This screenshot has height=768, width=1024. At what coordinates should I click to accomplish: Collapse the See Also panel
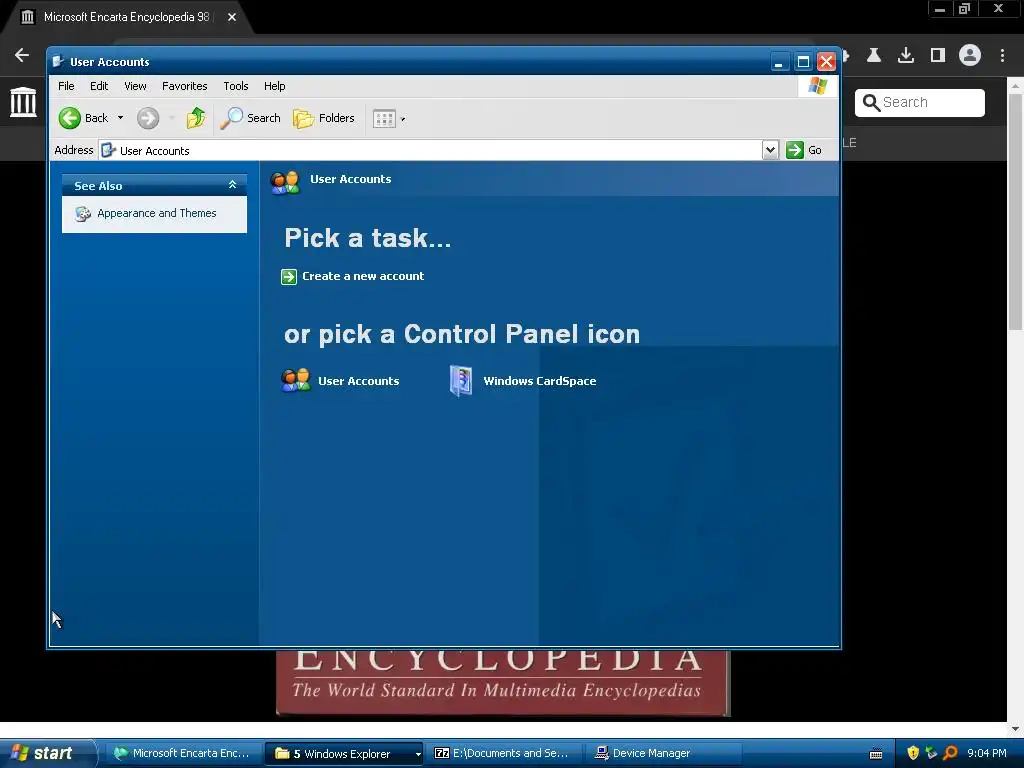pyautogui.click(x=232, y=185)
